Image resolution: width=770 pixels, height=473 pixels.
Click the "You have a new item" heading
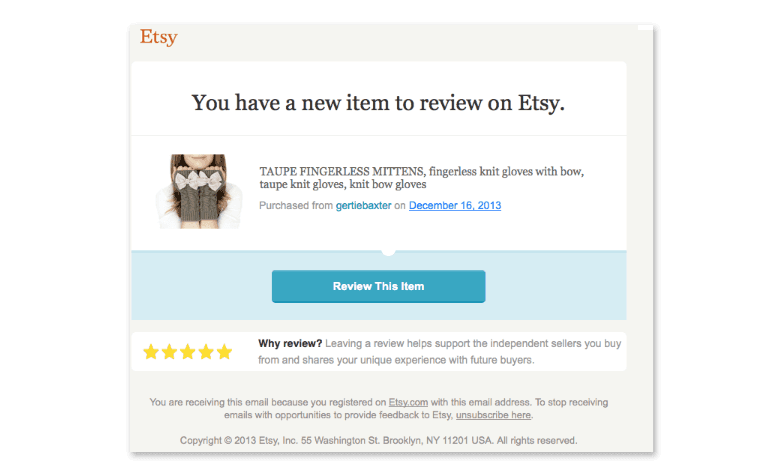[378, 102]
